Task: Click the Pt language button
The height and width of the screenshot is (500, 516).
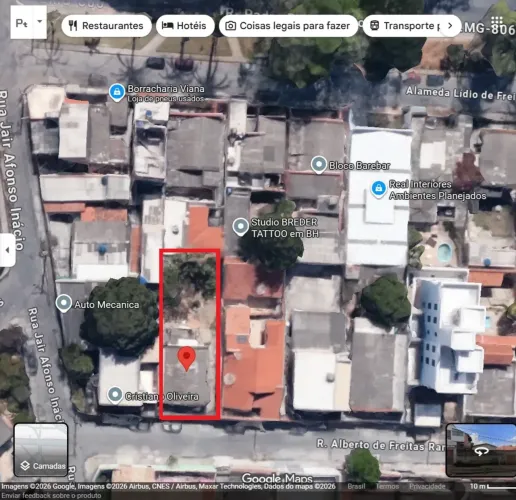Action: [x=22, y=22]
